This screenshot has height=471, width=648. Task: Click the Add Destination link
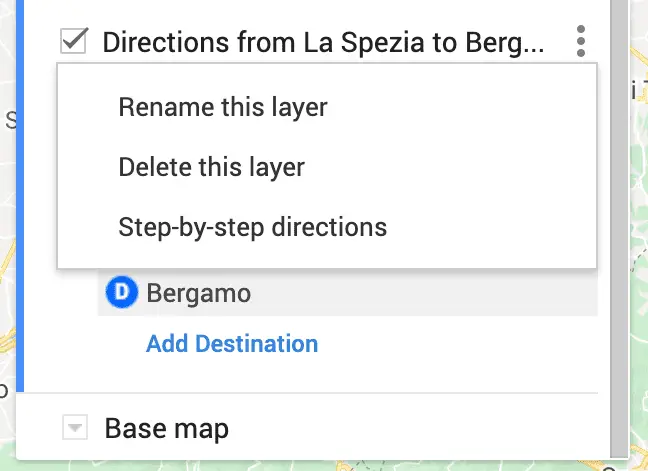[x=232, y=343]
